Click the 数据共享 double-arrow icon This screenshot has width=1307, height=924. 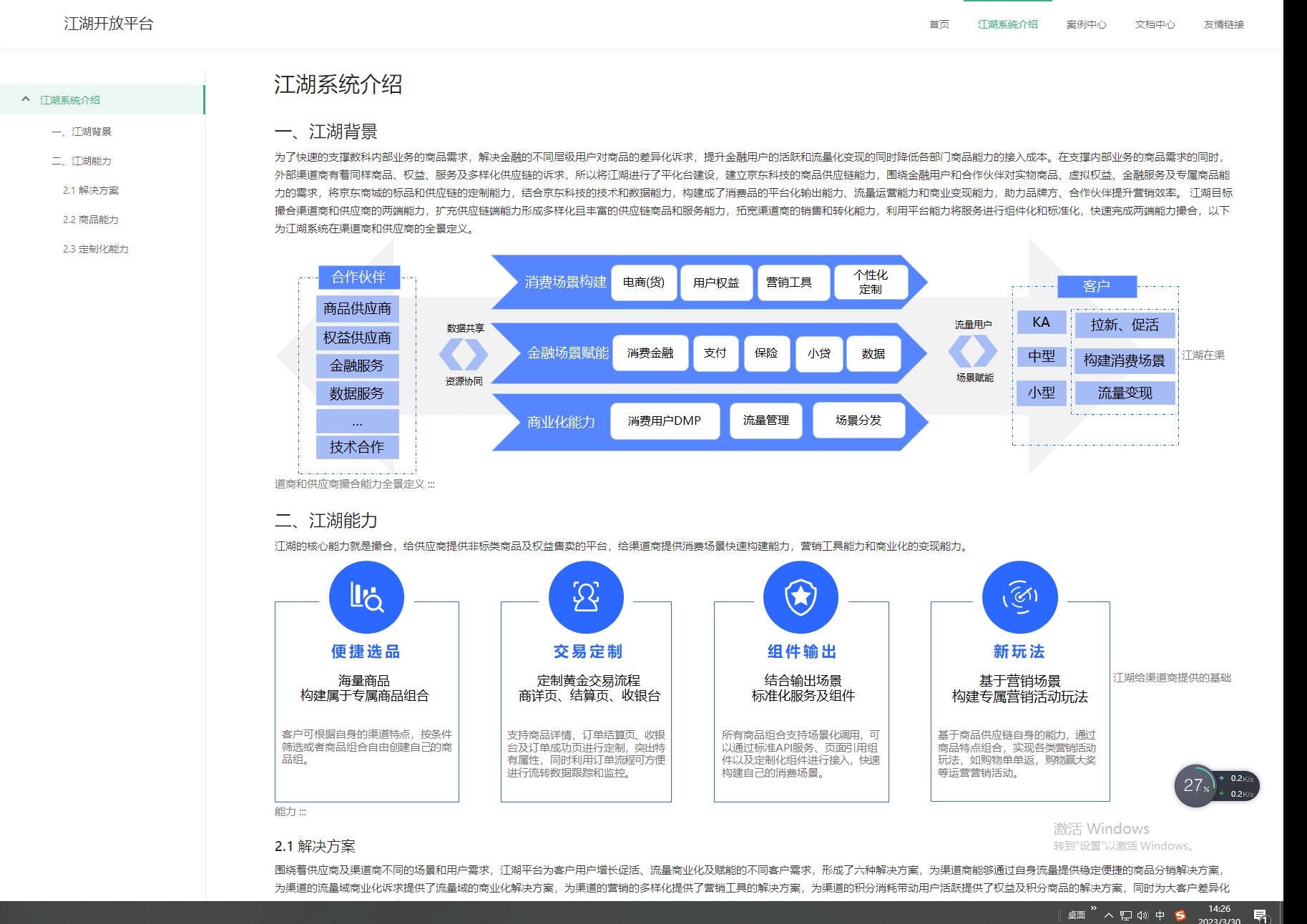tap(464, 354)
